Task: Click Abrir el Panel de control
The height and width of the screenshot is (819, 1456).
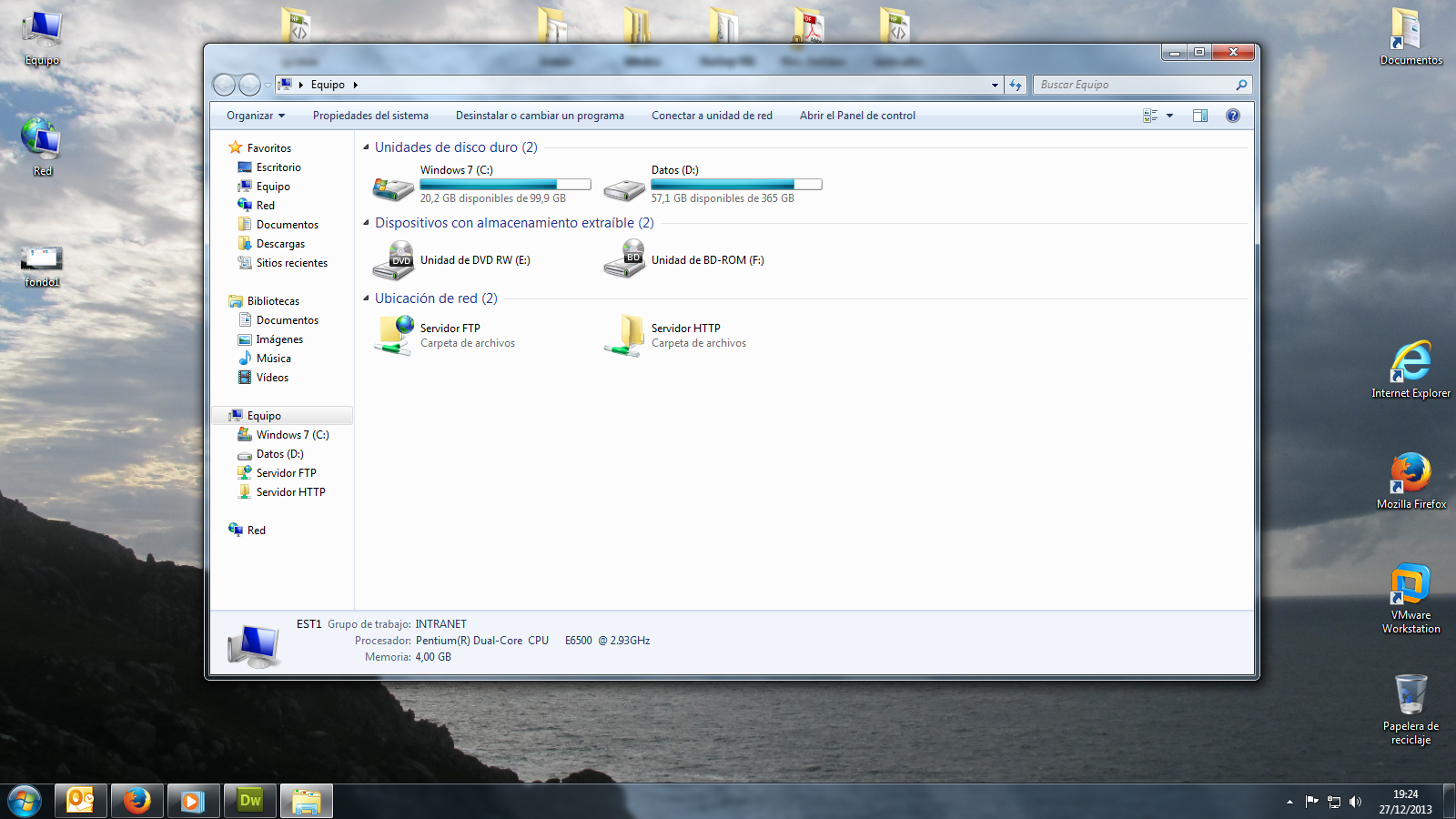Action: (x=857, y=116)
